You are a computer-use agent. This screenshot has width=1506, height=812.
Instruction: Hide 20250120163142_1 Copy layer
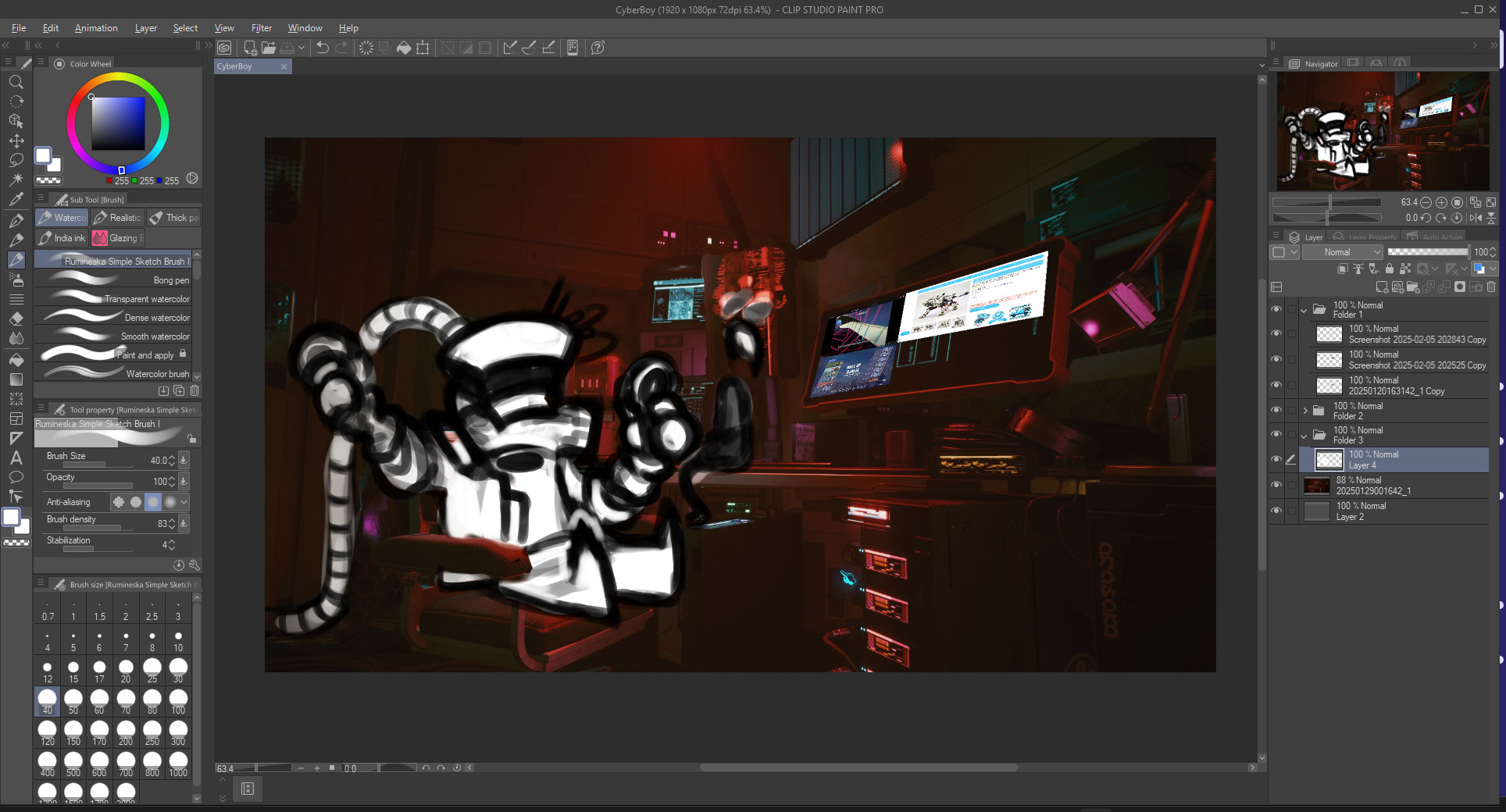[1276, 385]
